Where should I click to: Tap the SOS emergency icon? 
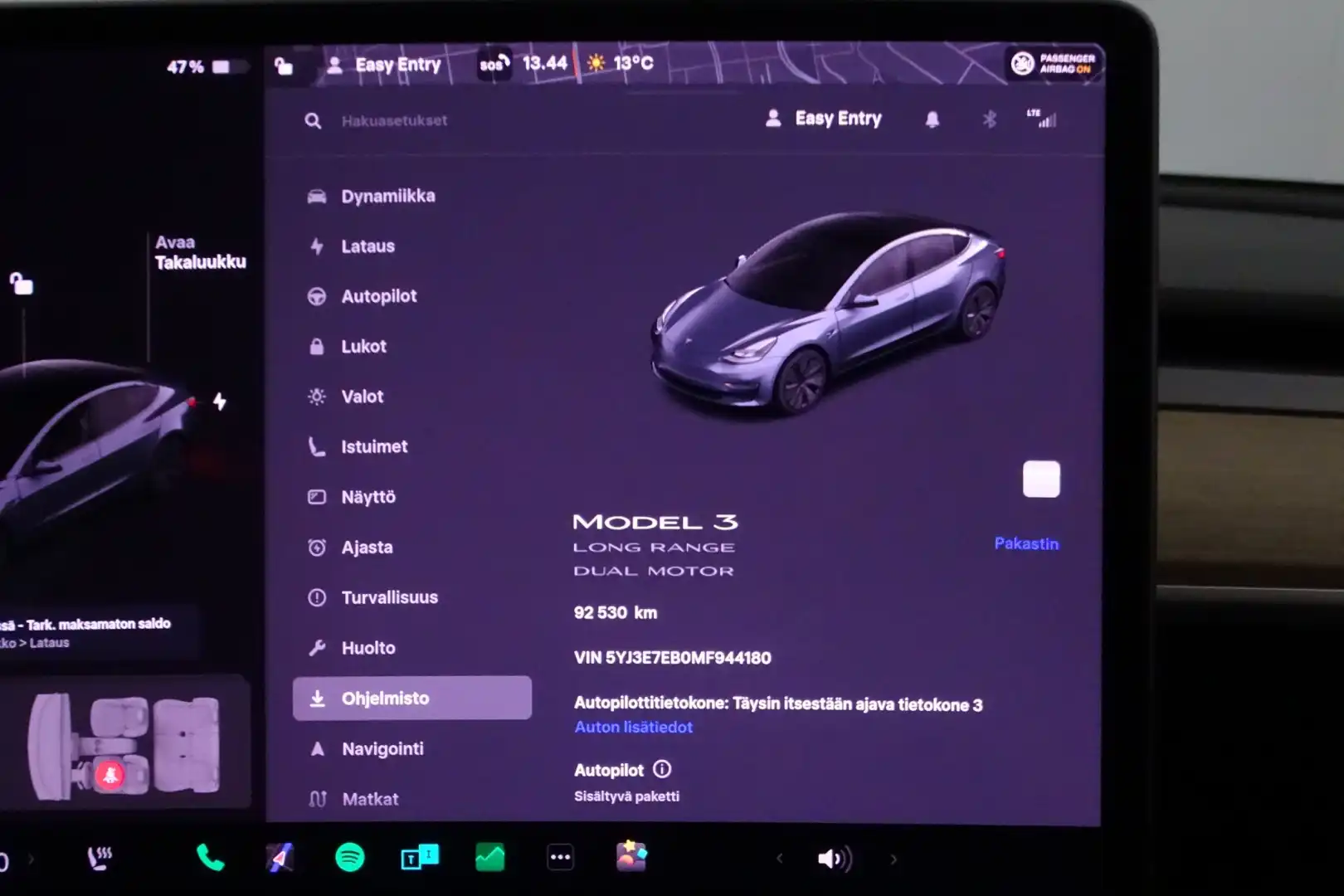pyautogui.click(x=494, y=64)
